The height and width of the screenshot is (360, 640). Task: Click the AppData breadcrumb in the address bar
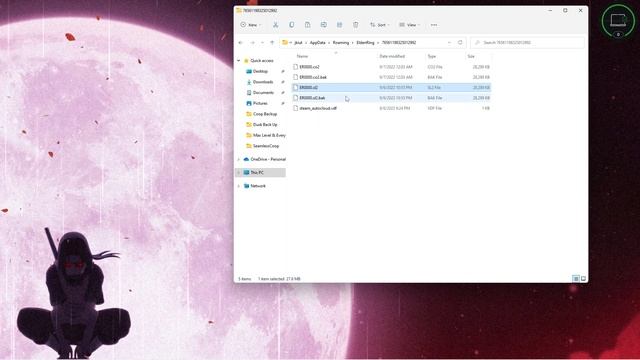318,42
